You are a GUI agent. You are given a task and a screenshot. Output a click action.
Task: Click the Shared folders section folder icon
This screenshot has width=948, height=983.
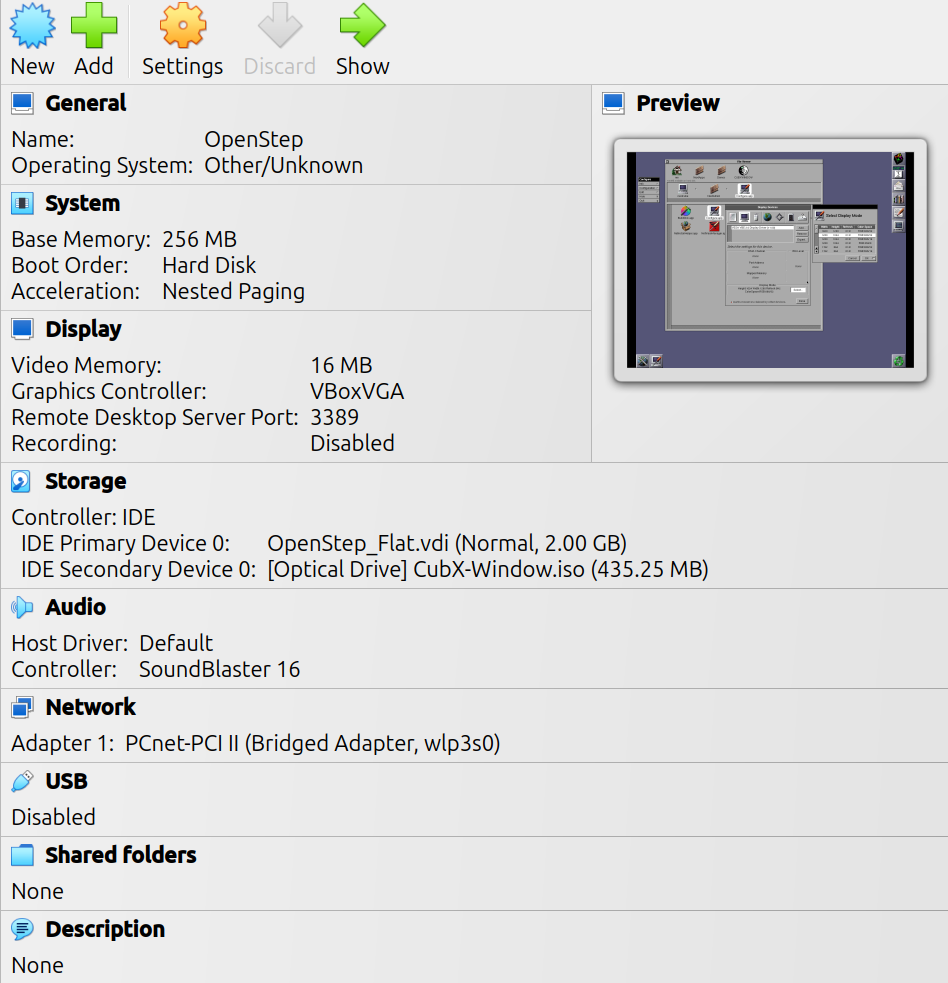point(22,856)
